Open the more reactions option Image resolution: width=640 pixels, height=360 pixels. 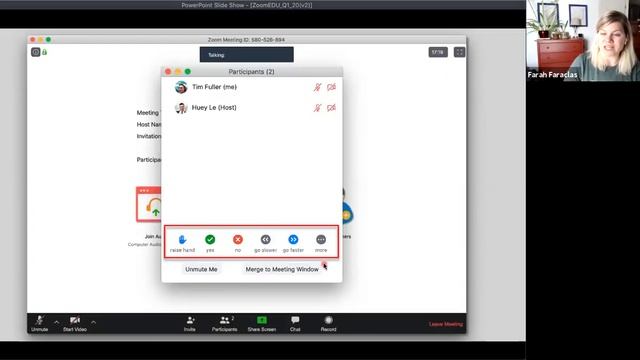click(x=321, y=240)
